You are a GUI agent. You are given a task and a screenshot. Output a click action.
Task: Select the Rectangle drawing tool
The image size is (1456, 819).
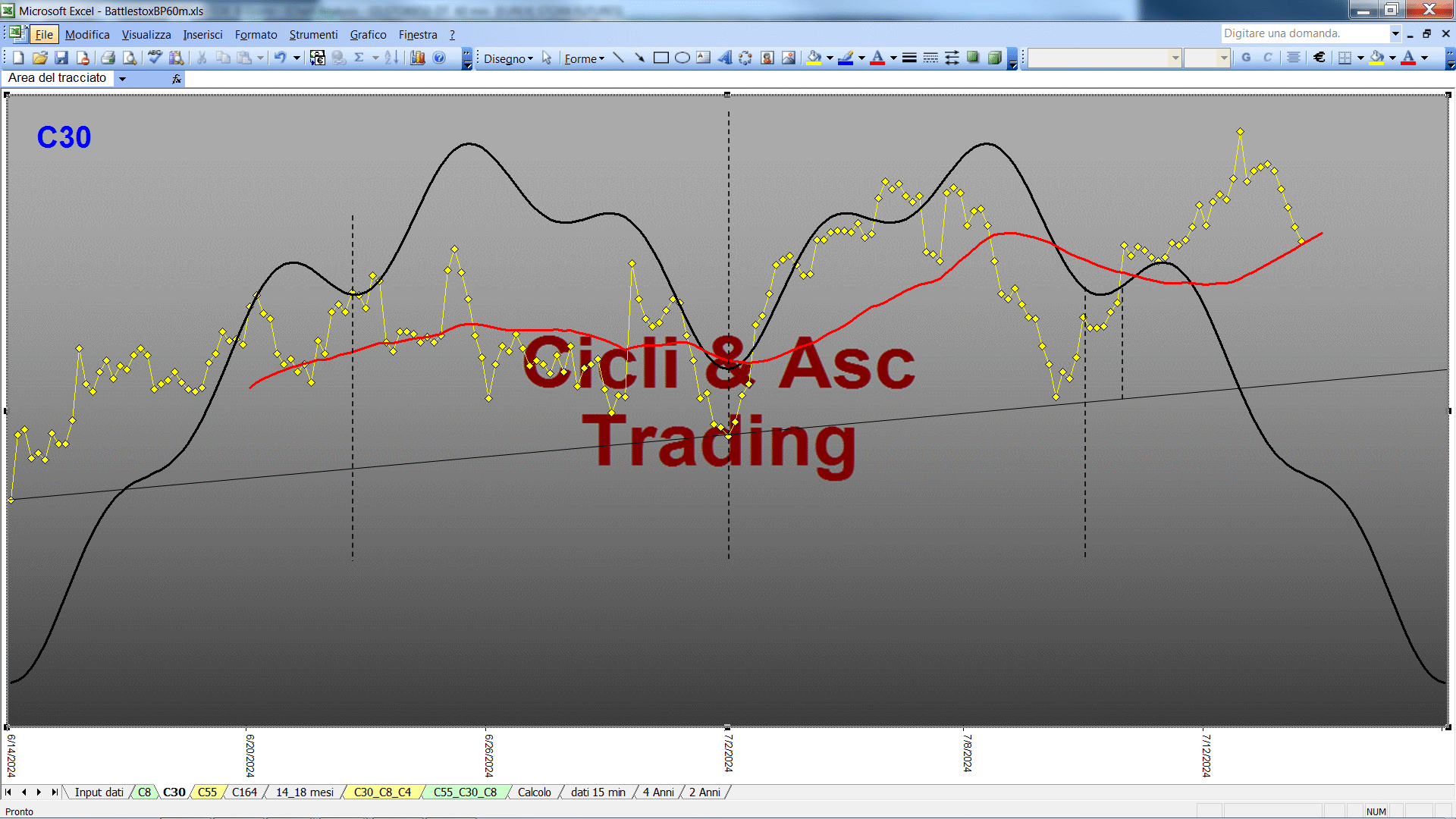tap(661, 58)
